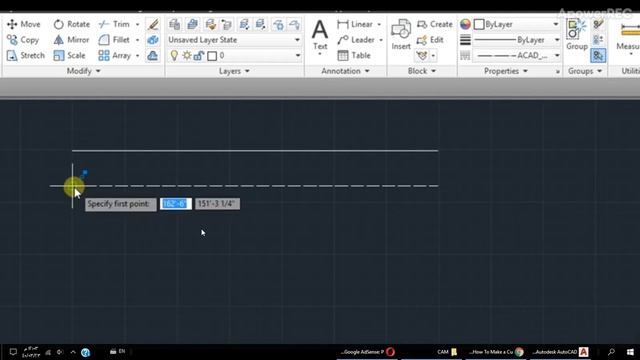Click the Explode icon in Modify panel
Screen dimensions: 640x360
153,40
